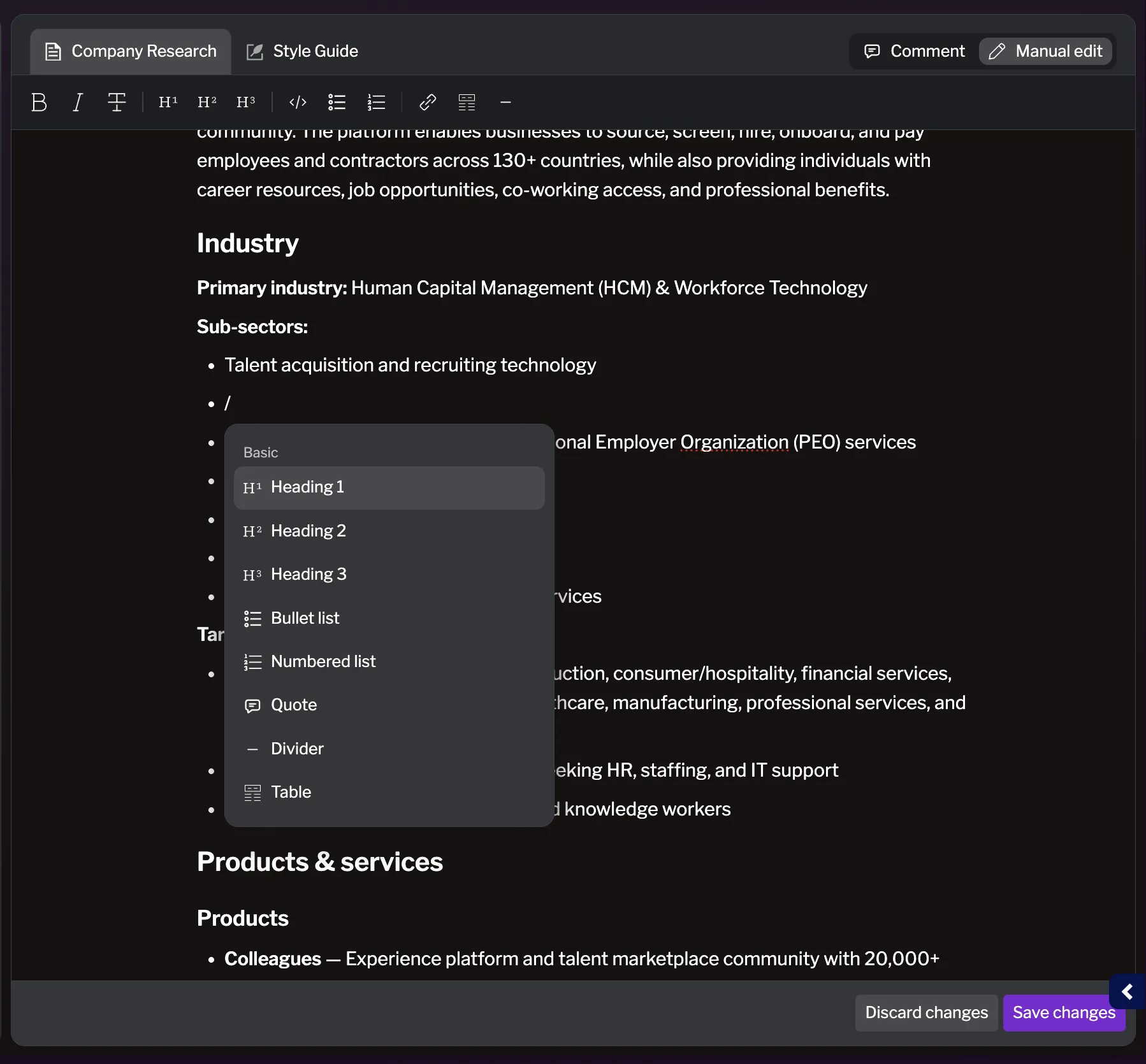Click the misspelled word 'Organization' underlined
The width and height of the screenshot is (1146, 1064).
point(734,442)
